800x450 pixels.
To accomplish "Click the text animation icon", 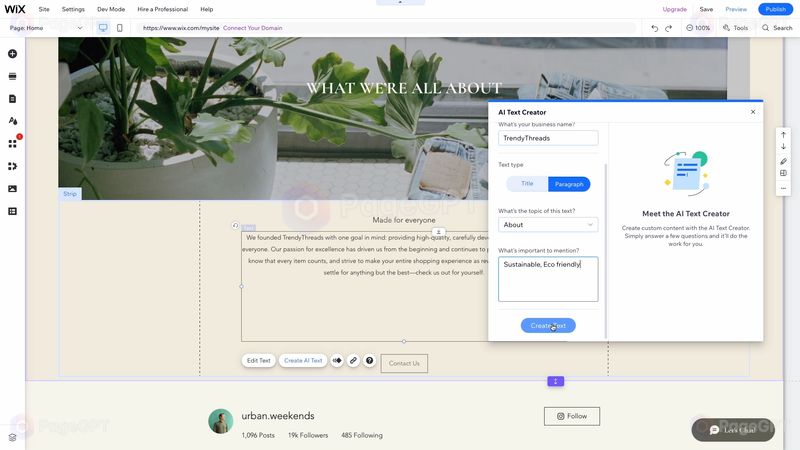I will (337, 361).
